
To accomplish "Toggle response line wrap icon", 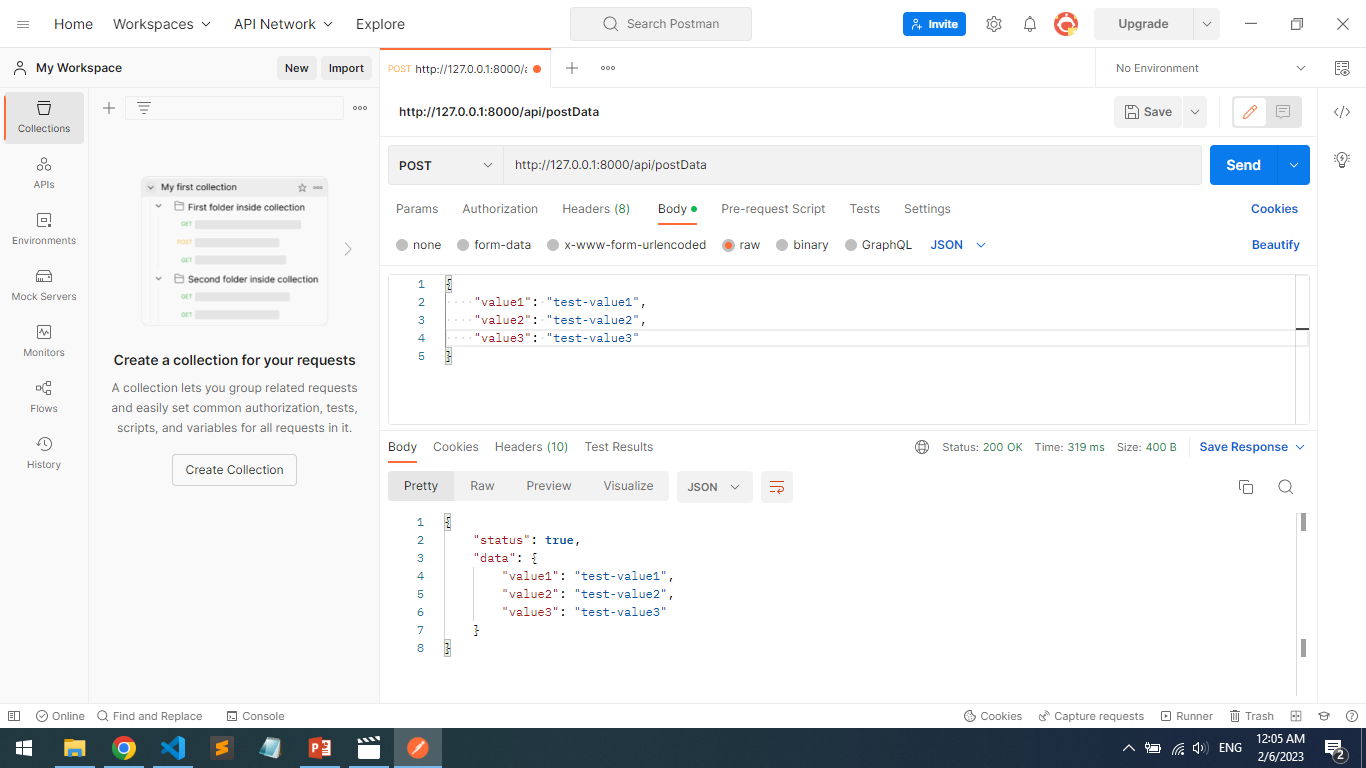I will (777, 487).
